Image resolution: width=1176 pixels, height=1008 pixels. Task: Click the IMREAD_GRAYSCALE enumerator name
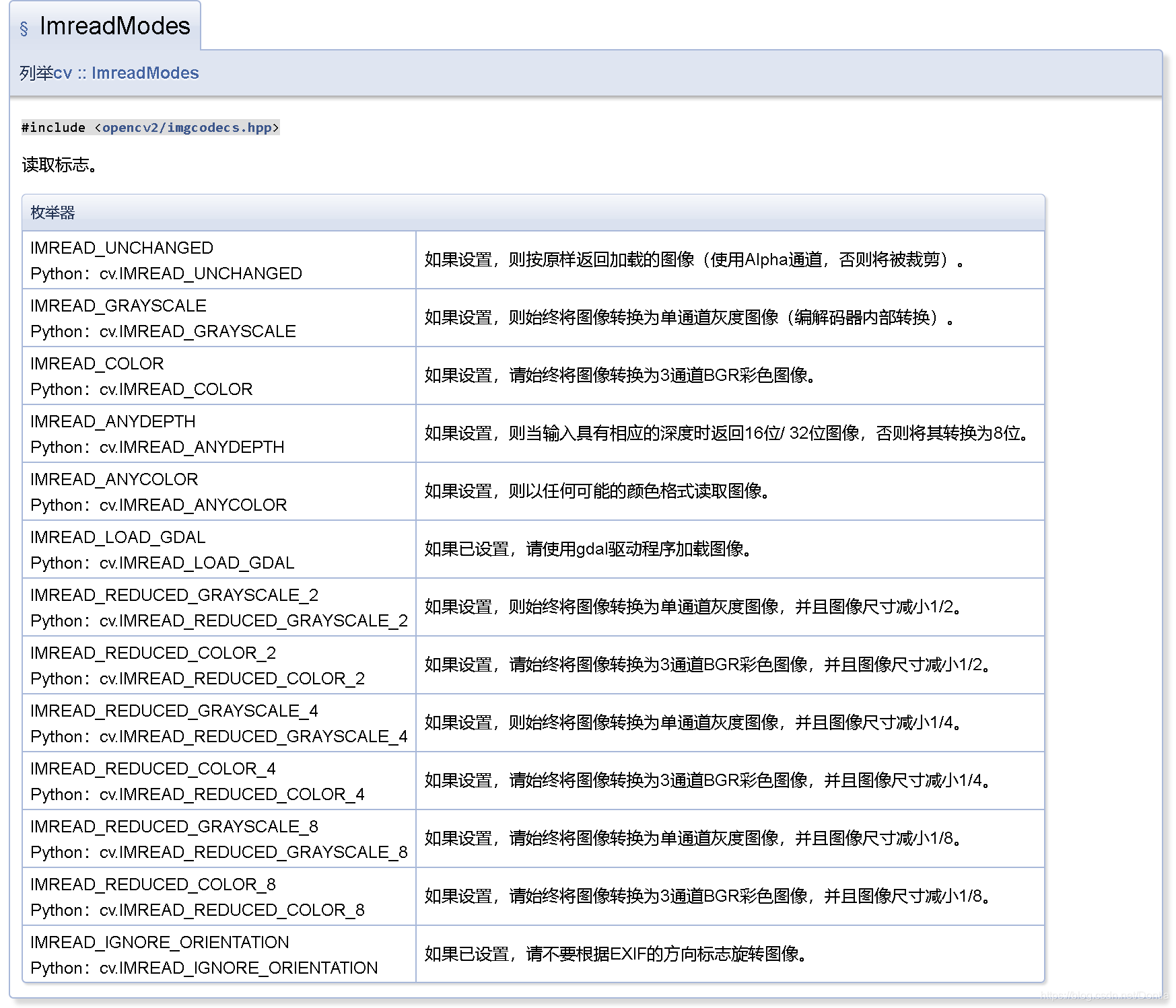tap(118, 305)
